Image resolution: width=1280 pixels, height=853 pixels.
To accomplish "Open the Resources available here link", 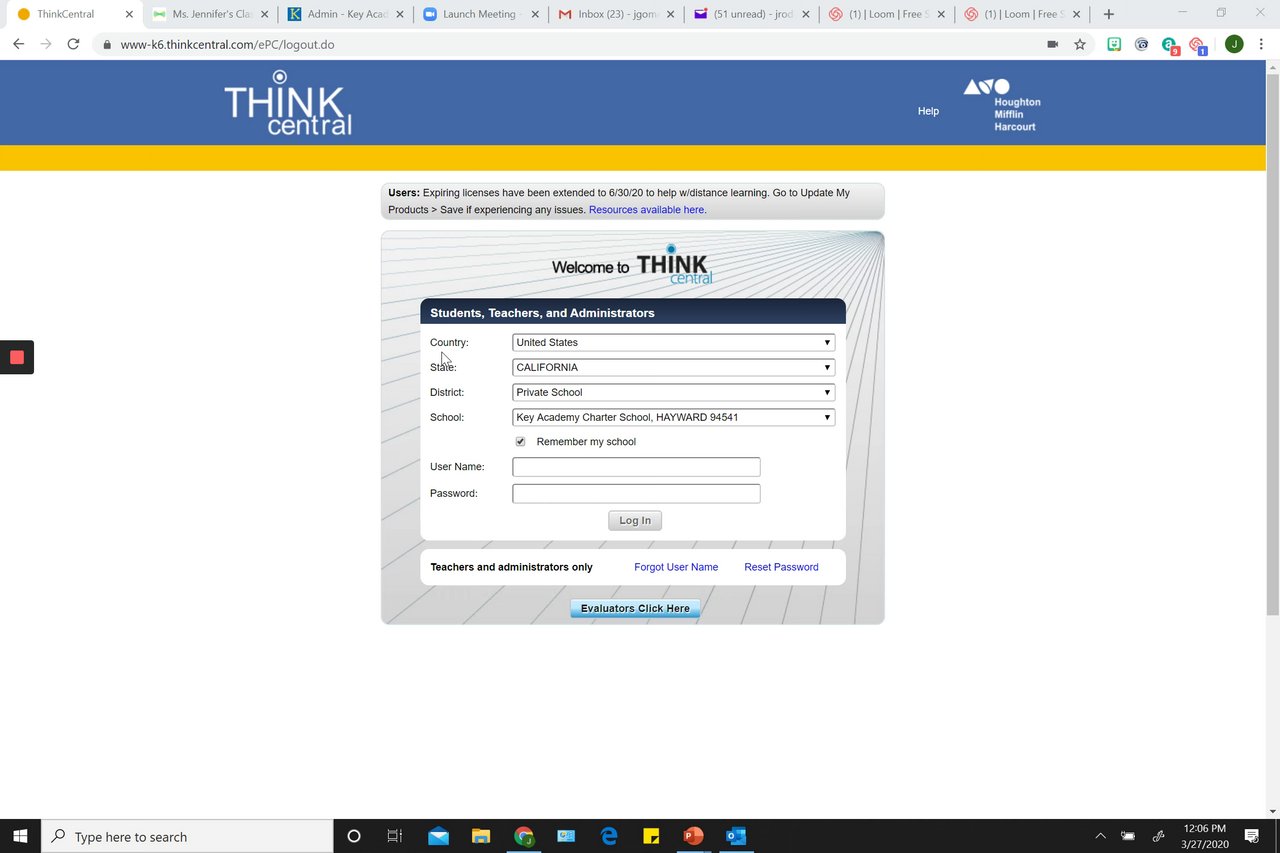I will point(647,210).
